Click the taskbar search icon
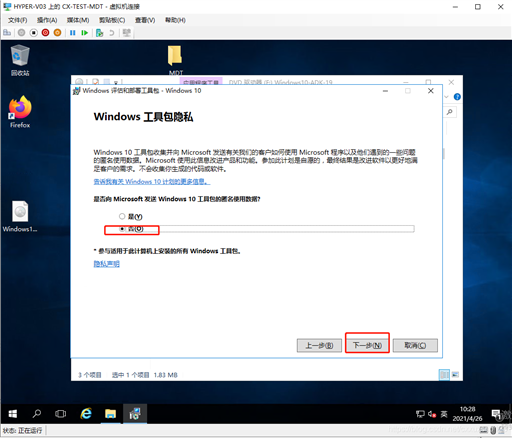 (37, 414)
